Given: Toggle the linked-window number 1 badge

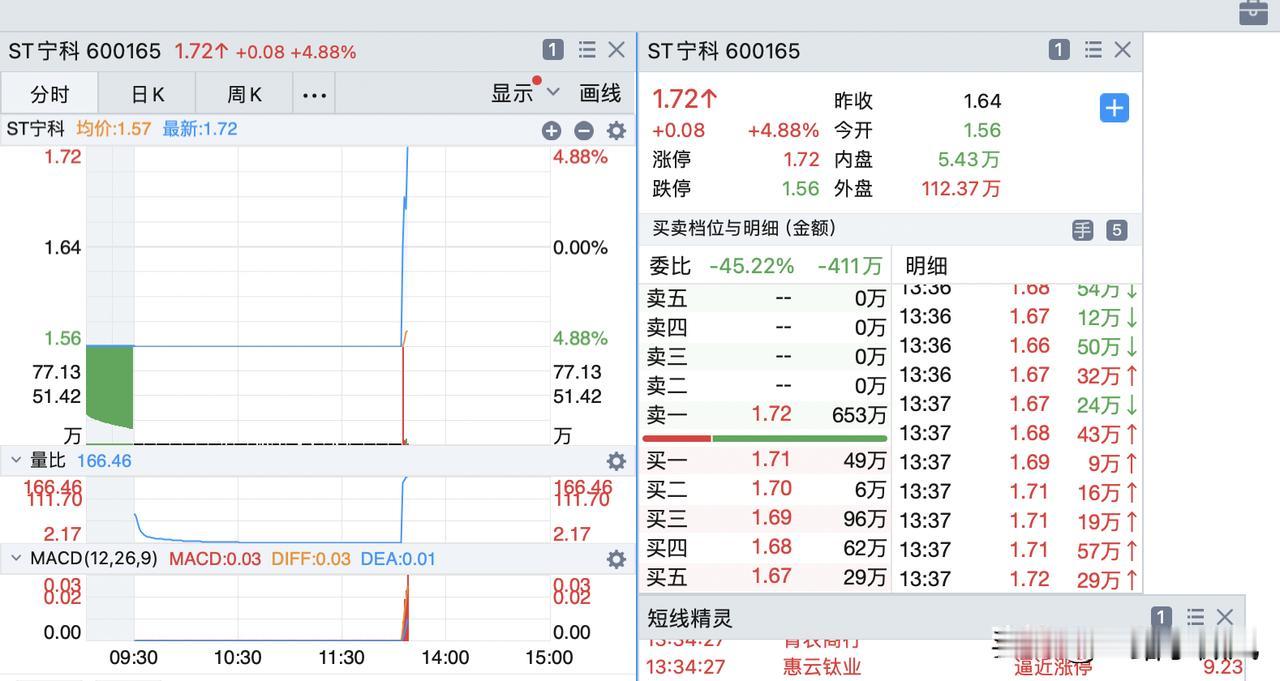Looking at the screenshot, I should (551, 49).
